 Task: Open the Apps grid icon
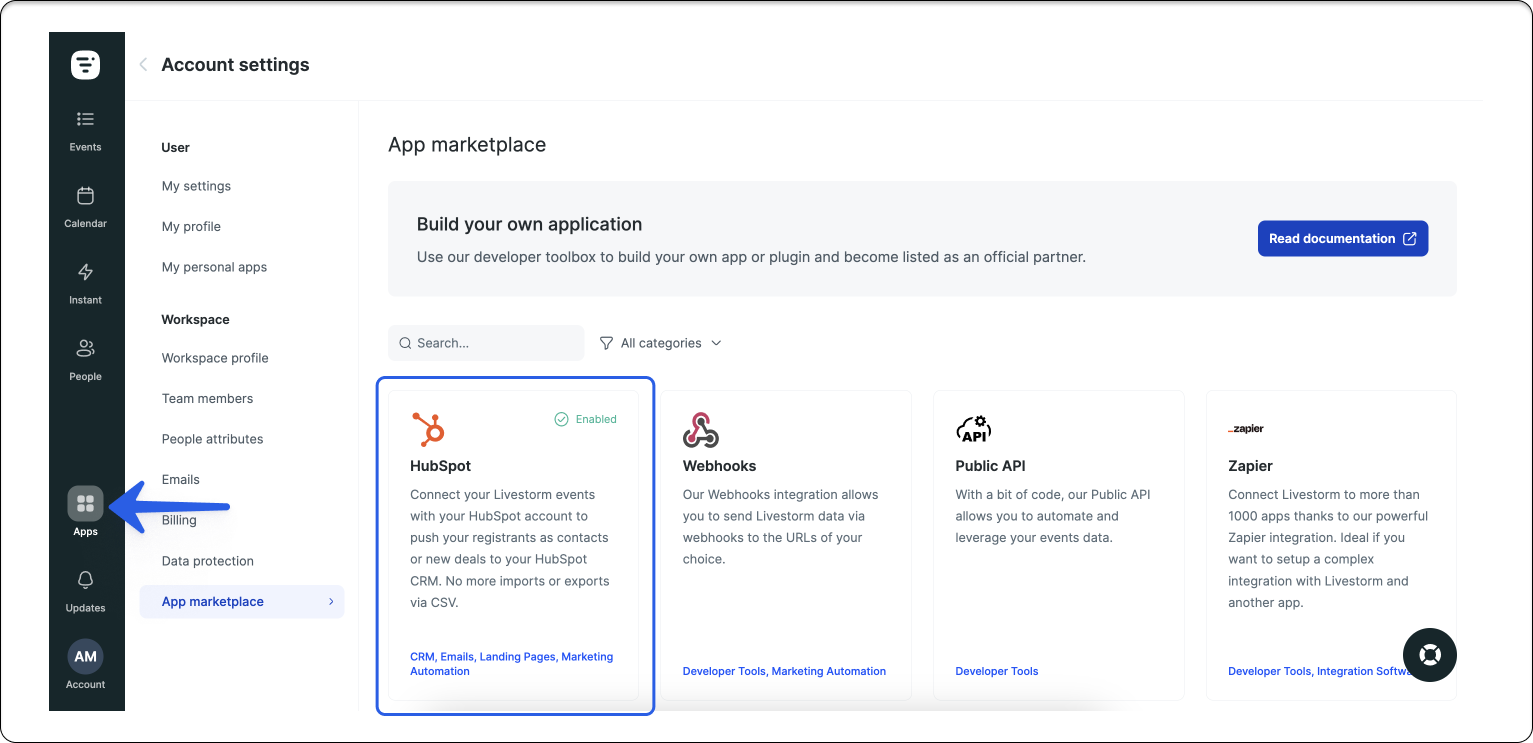pos(86,503)
